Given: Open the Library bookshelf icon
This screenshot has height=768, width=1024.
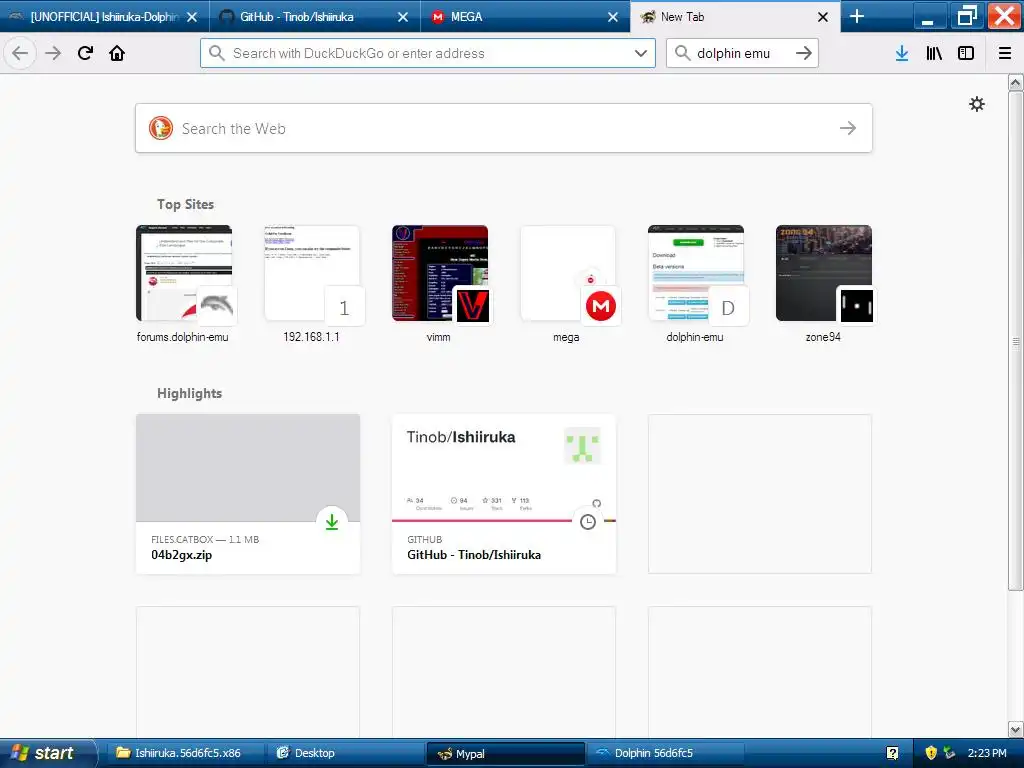Looking at the screenshot, I should click(x=934, y=54).
